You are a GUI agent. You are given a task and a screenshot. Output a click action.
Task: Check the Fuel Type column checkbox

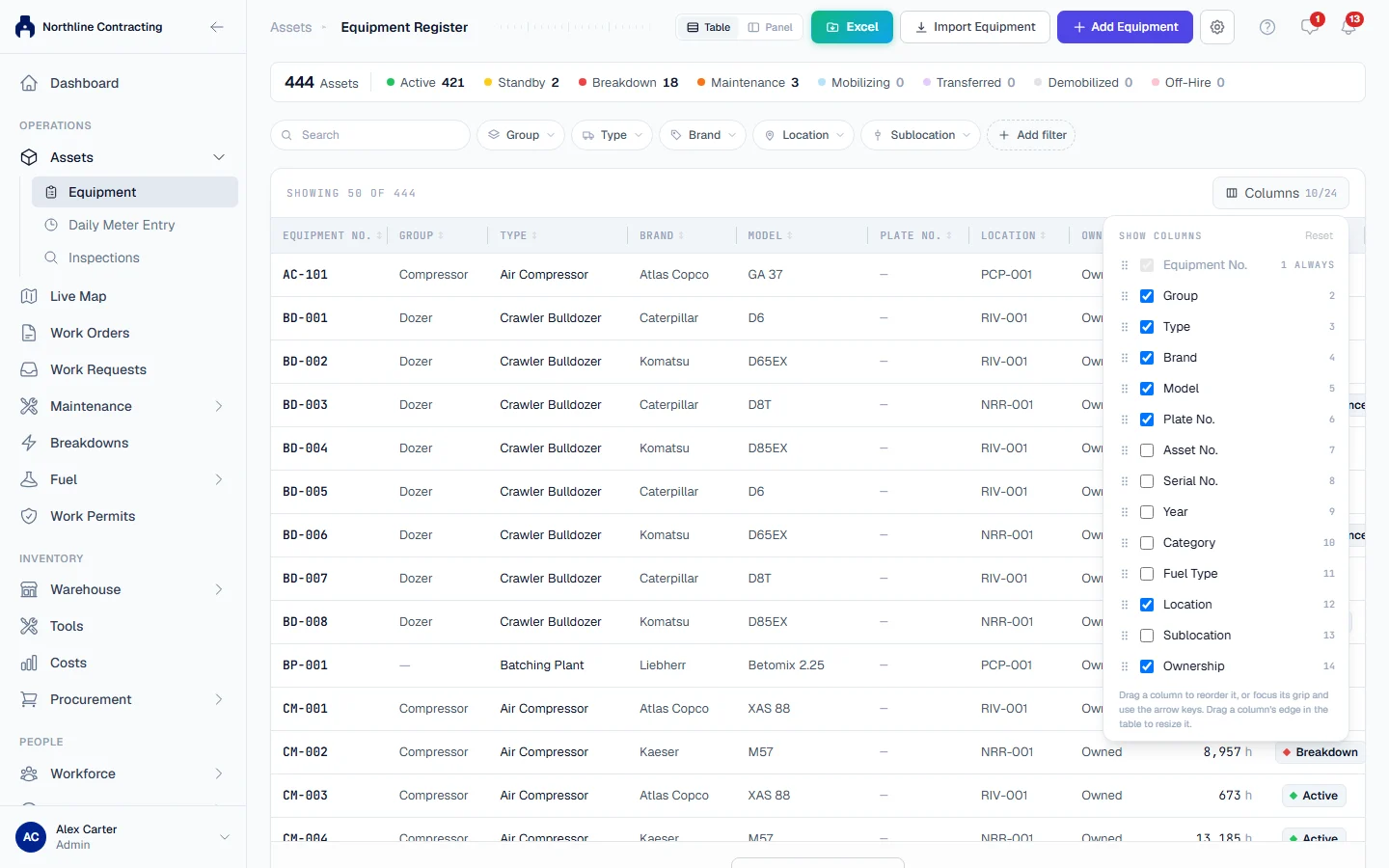point(1147,574)
